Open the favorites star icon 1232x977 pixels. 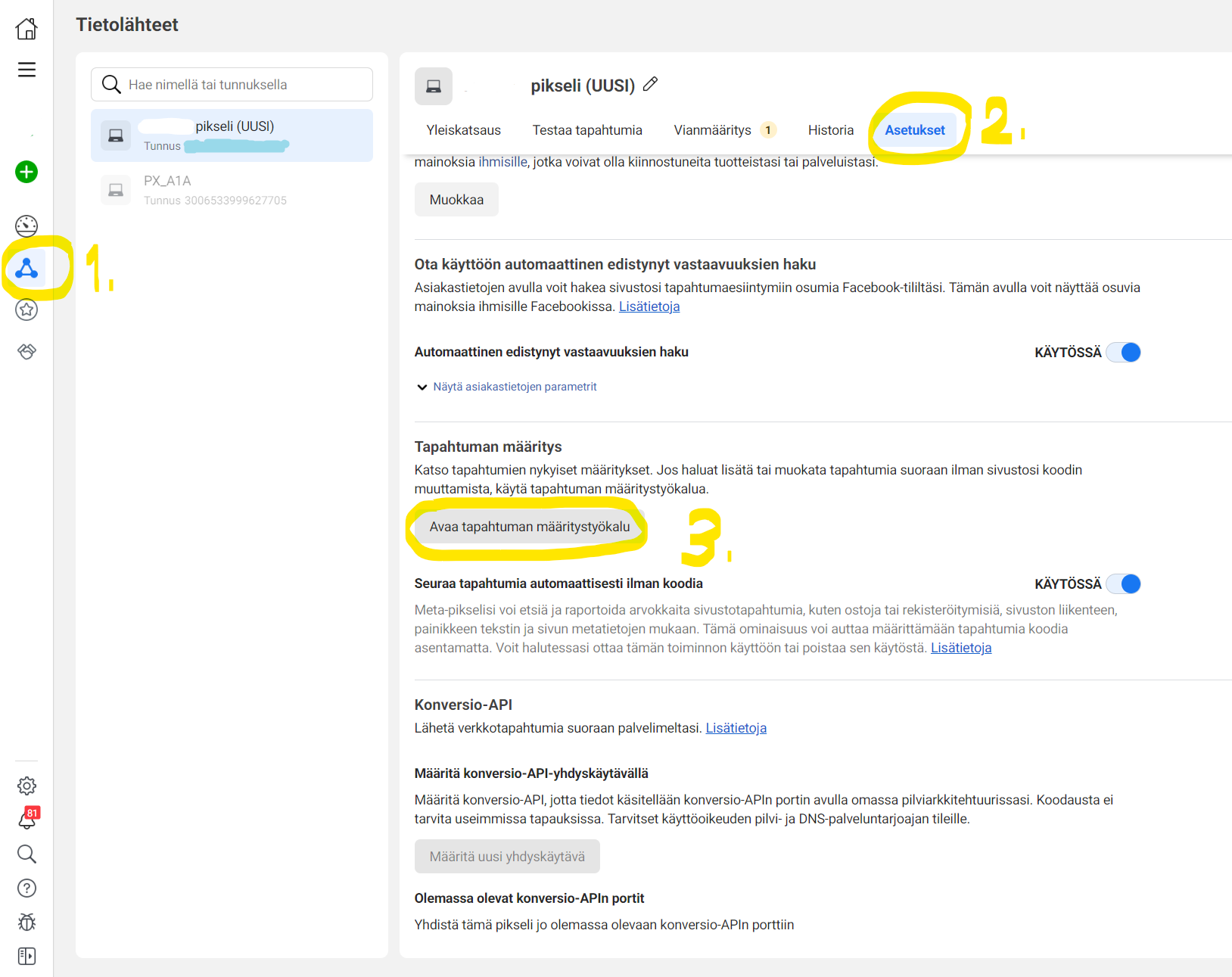26,310
